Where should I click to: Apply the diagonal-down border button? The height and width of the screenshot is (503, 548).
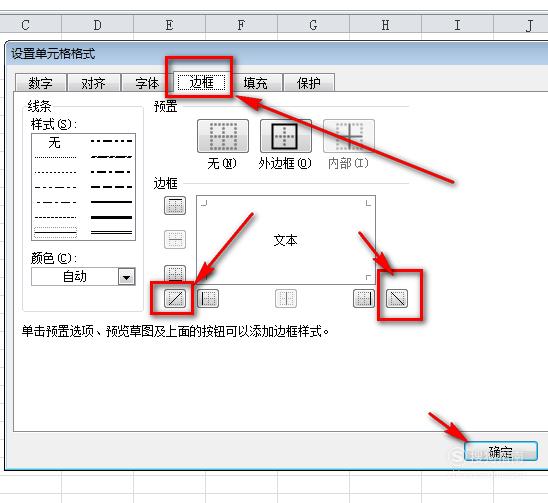[397, 298]
